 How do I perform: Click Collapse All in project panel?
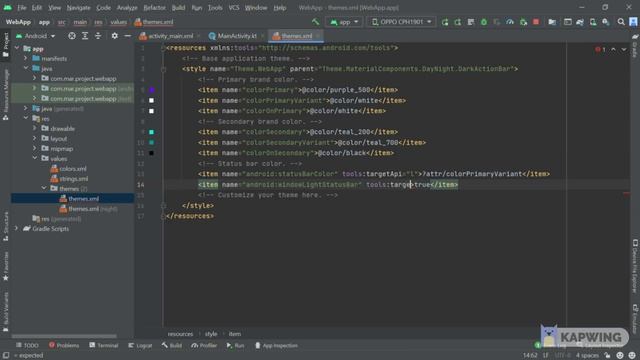coord(98,36)
